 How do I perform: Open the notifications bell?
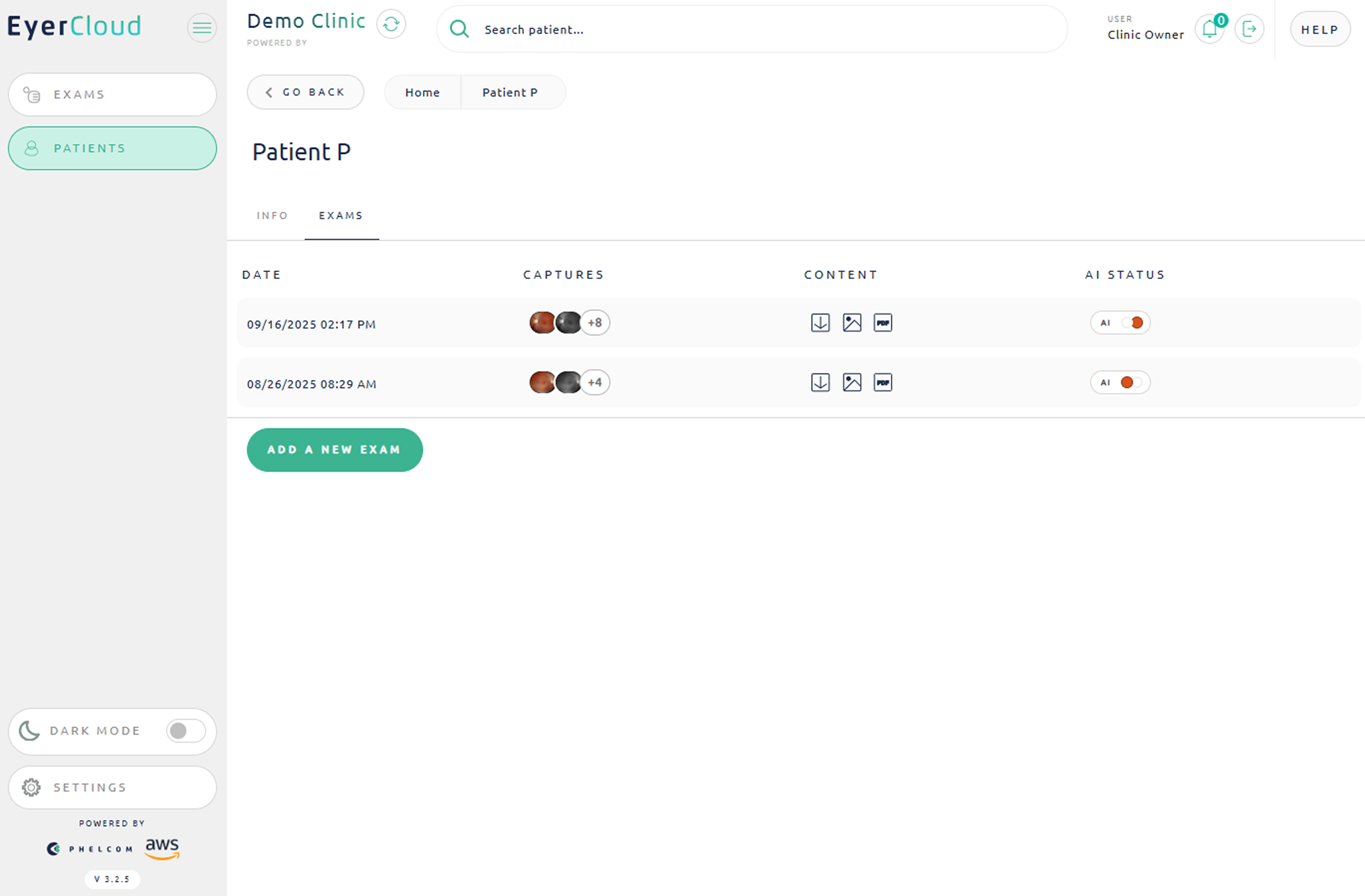1209,29
